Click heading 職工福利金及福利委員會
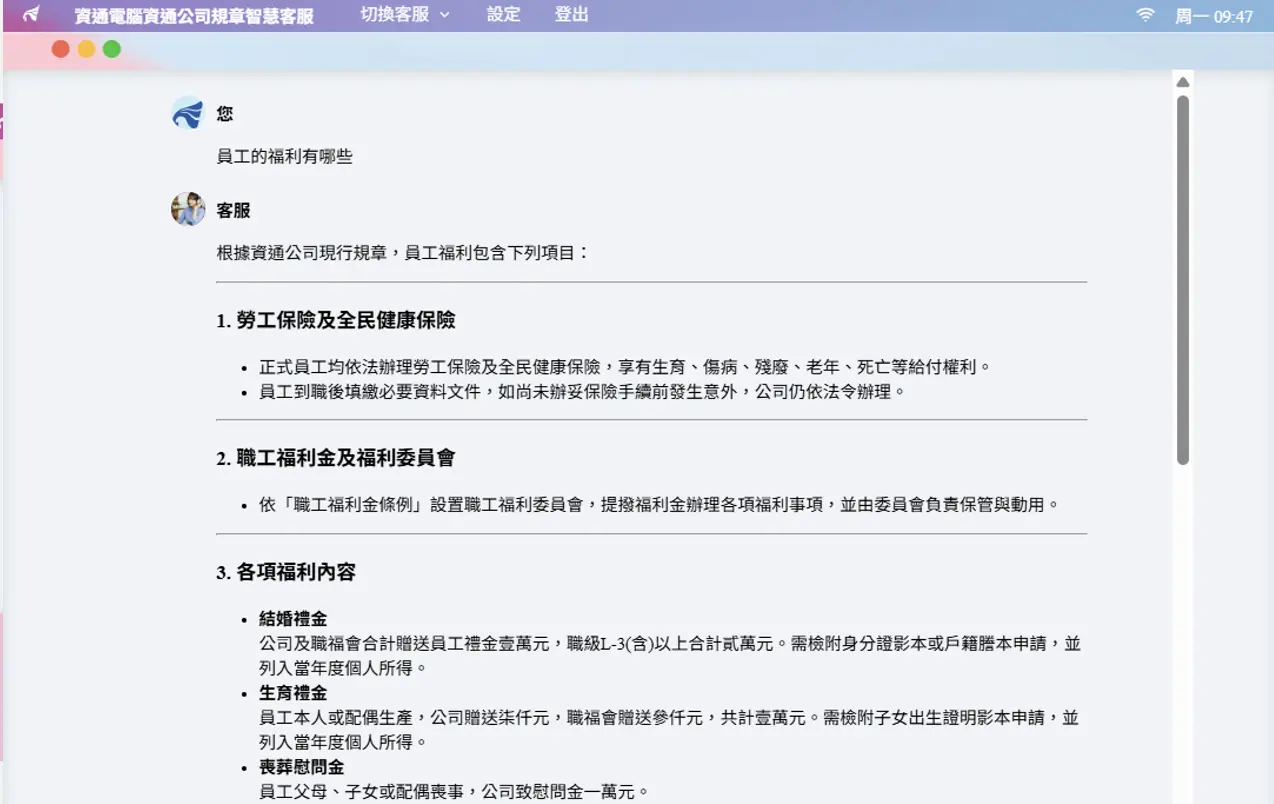Viewport: 1274px width, 804px height. (x=336, y=458)
